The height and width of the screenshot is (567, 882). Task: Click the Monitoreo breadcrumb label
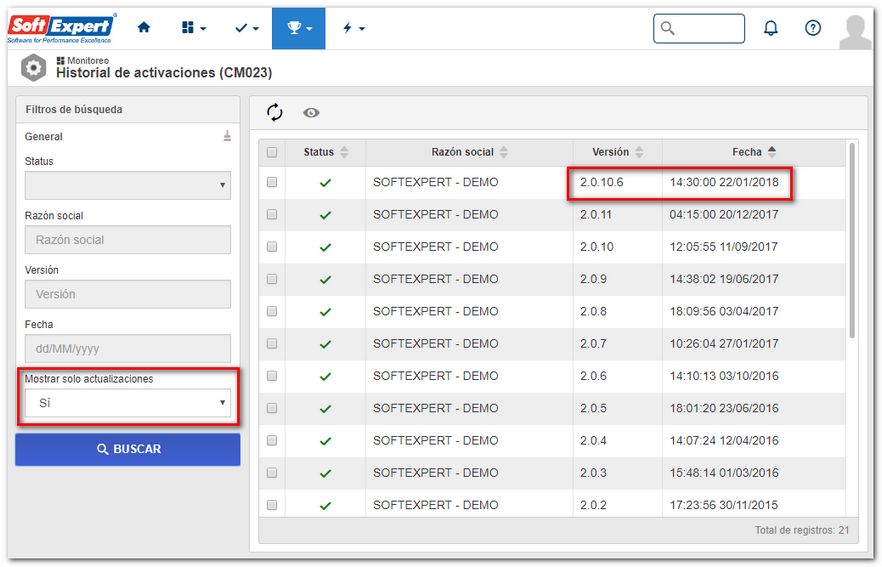[88, 60]
